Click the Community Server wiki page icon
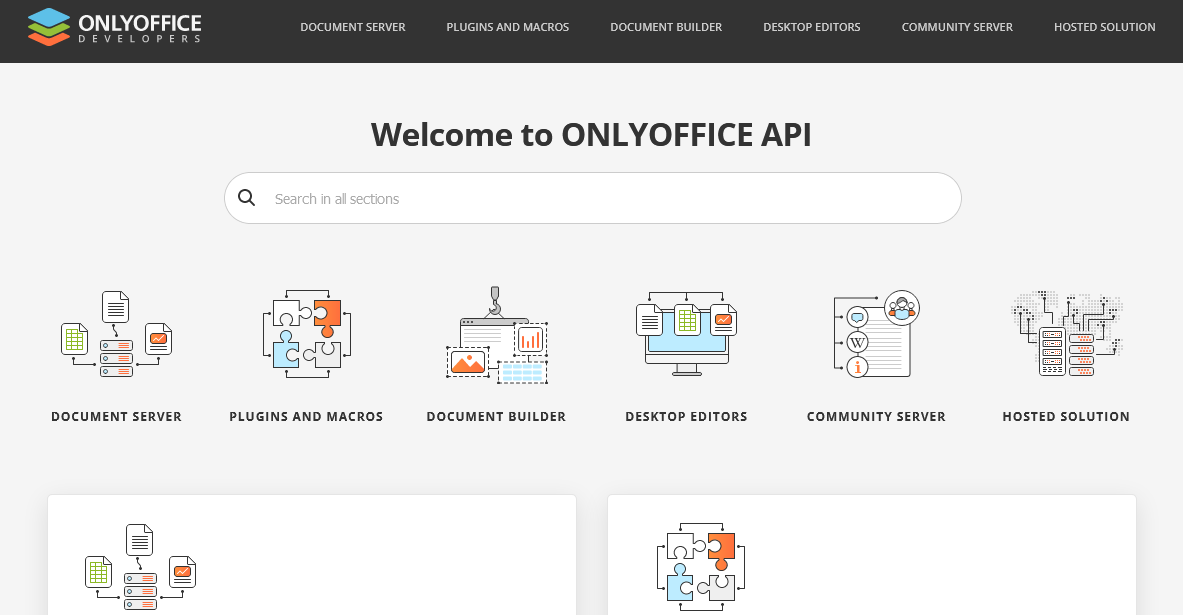 coord(876,334)
